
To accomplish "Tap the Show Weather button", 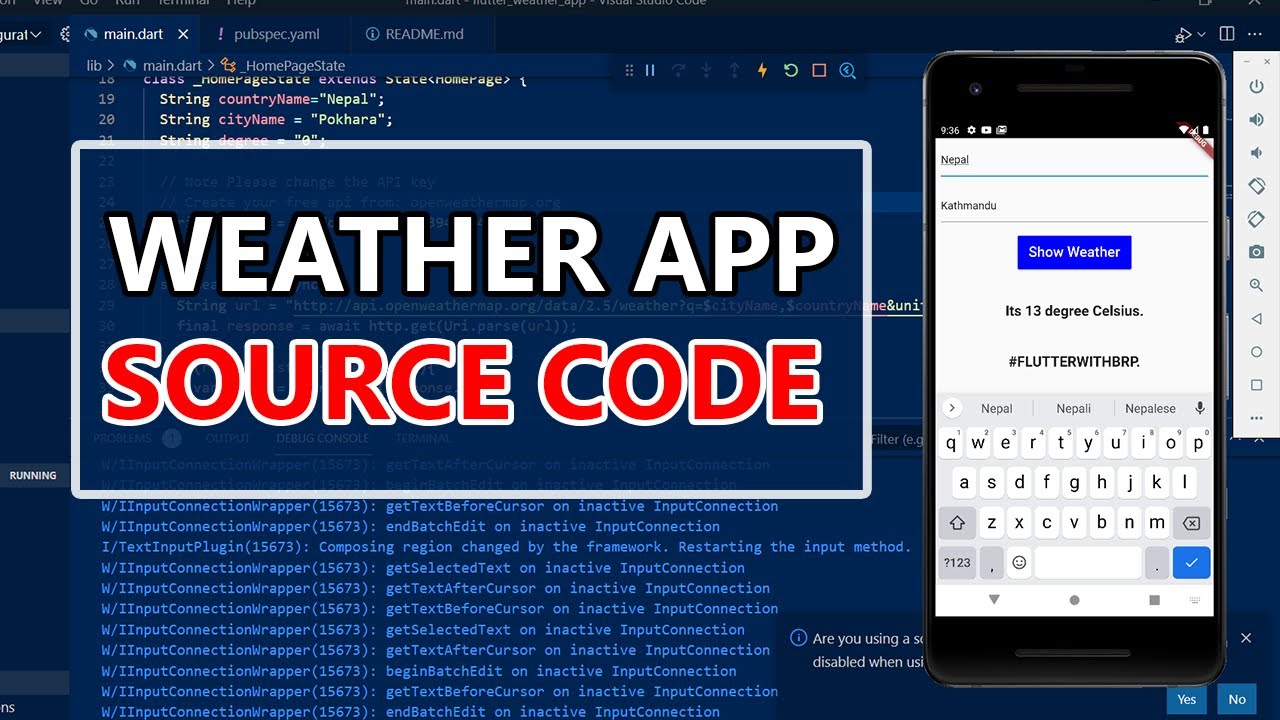I will (1074, 252).
